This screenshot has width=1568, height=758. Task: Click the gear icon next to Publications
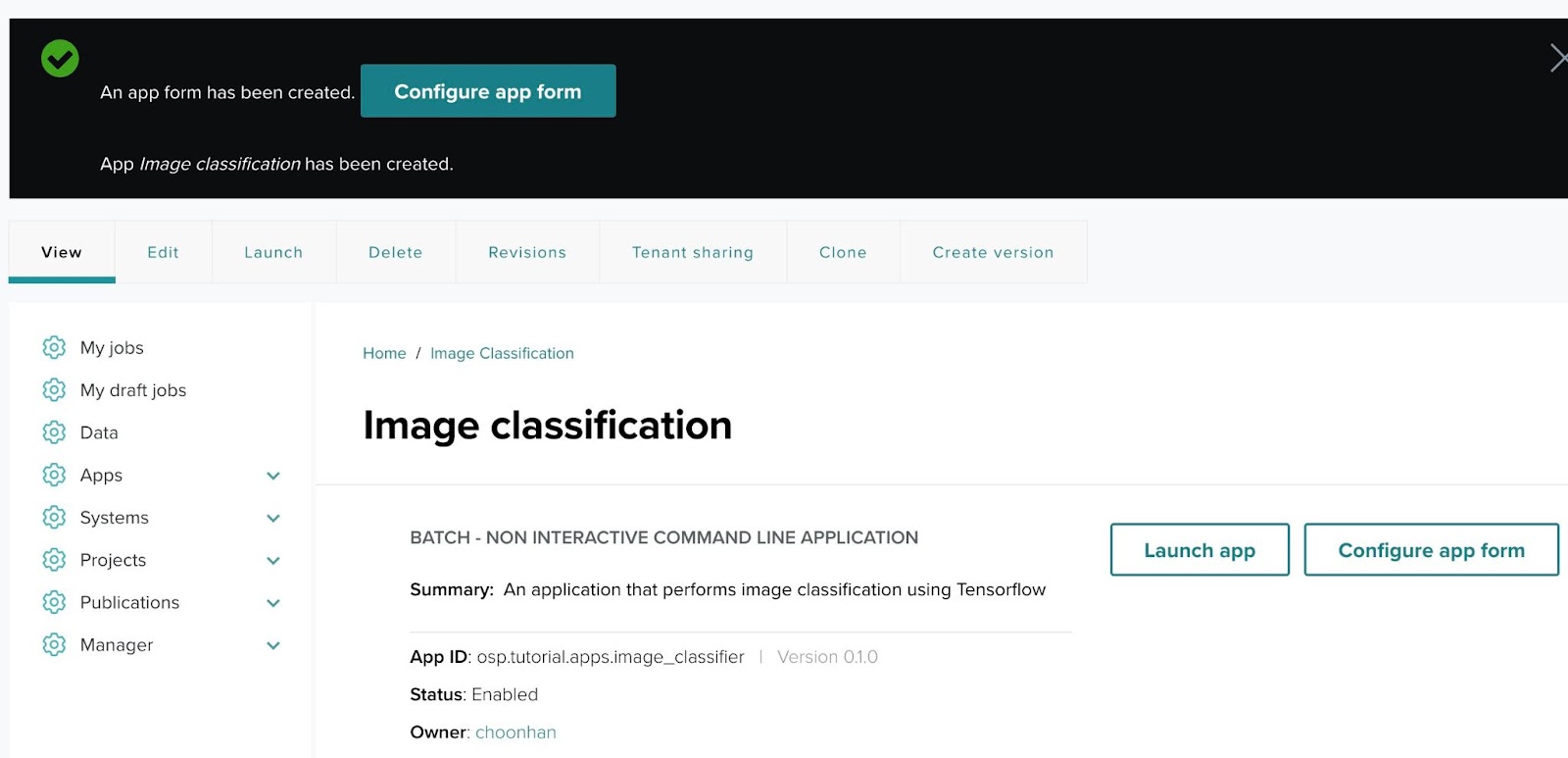(x=54, y=602)
